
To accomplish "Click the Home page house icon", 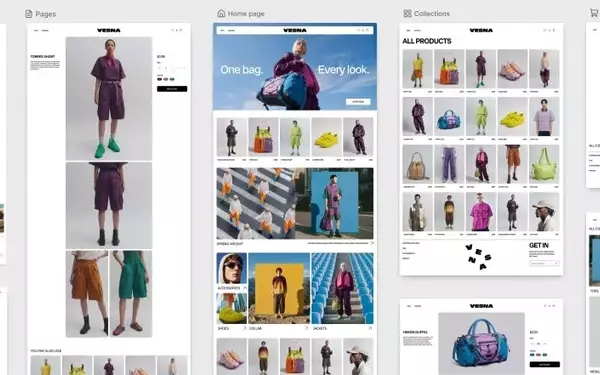I will tap(221, 13).
